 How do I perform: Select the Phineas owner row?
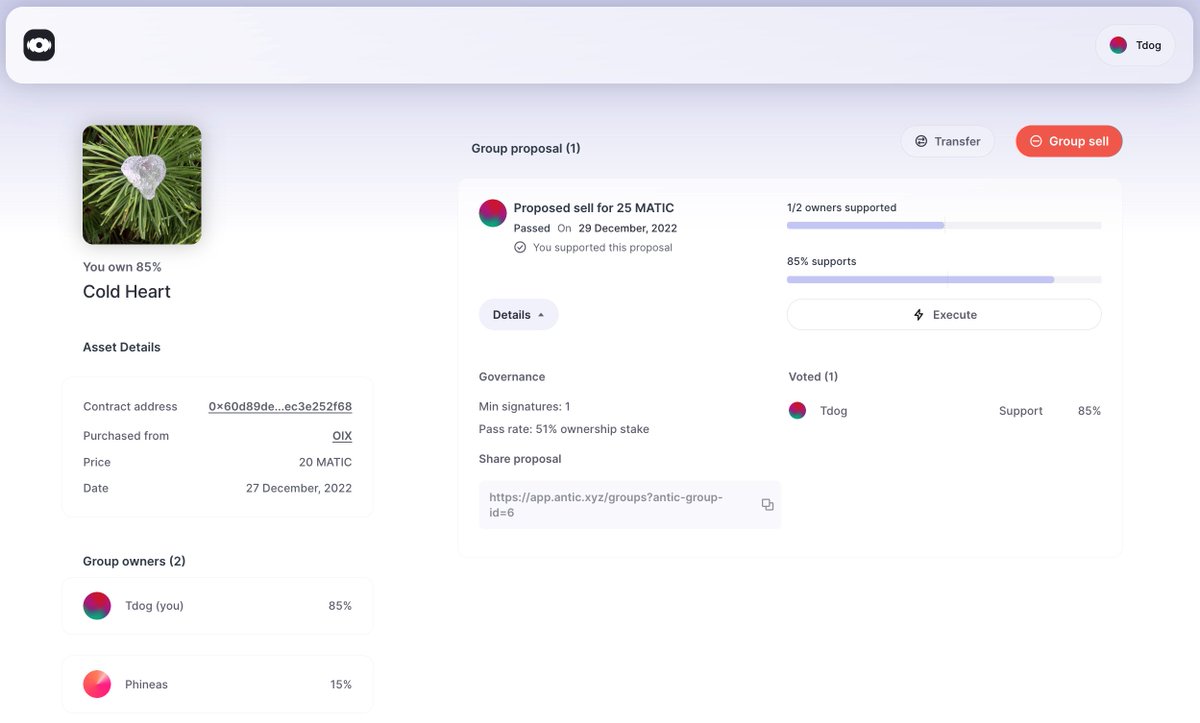[217, 684]
